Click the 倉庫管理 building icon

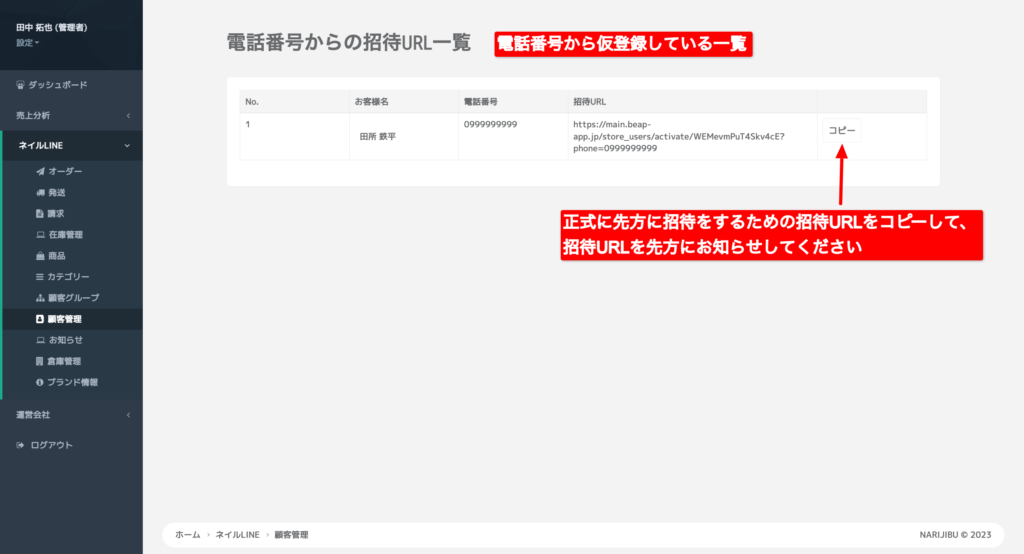click(x=40, y=361)
